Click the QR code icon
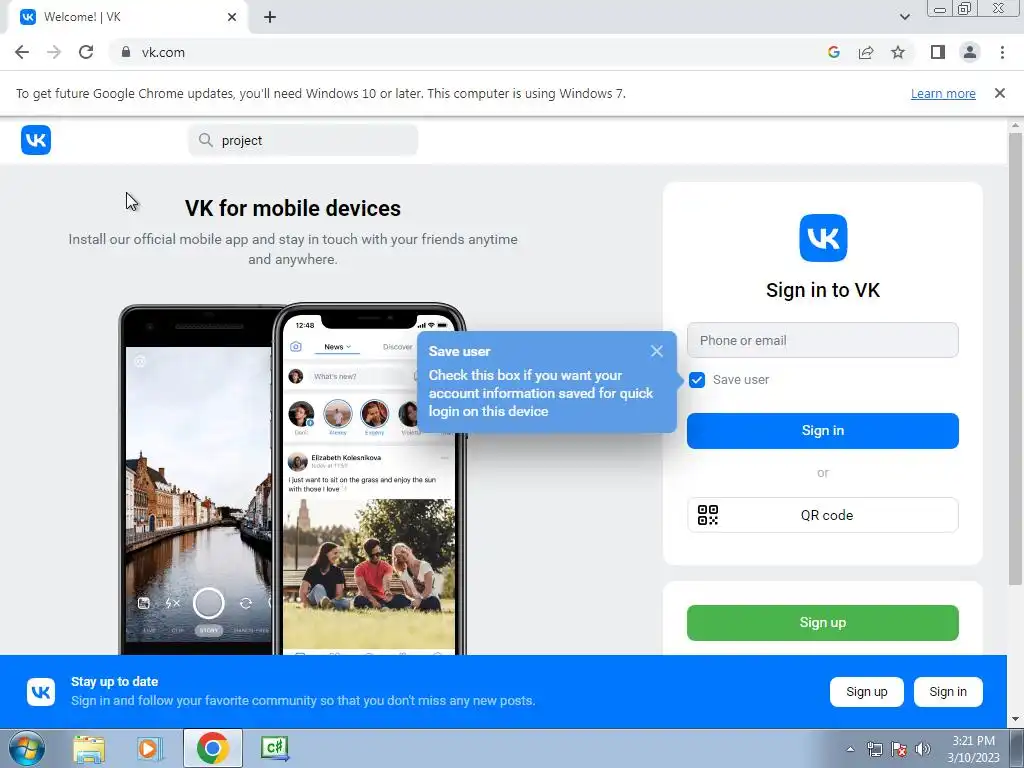 coord(708,515)
